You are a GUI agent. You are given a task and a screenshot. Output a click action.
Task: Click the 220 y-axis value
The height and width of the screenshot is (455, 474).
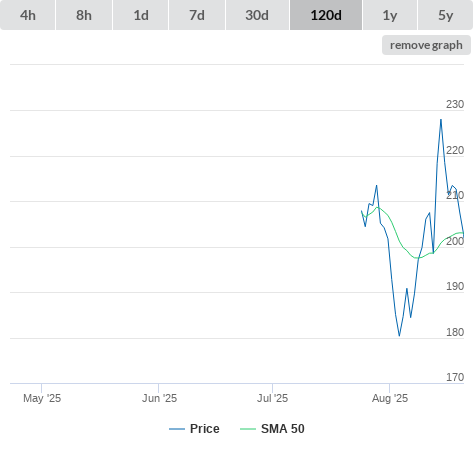pos(455,150)
